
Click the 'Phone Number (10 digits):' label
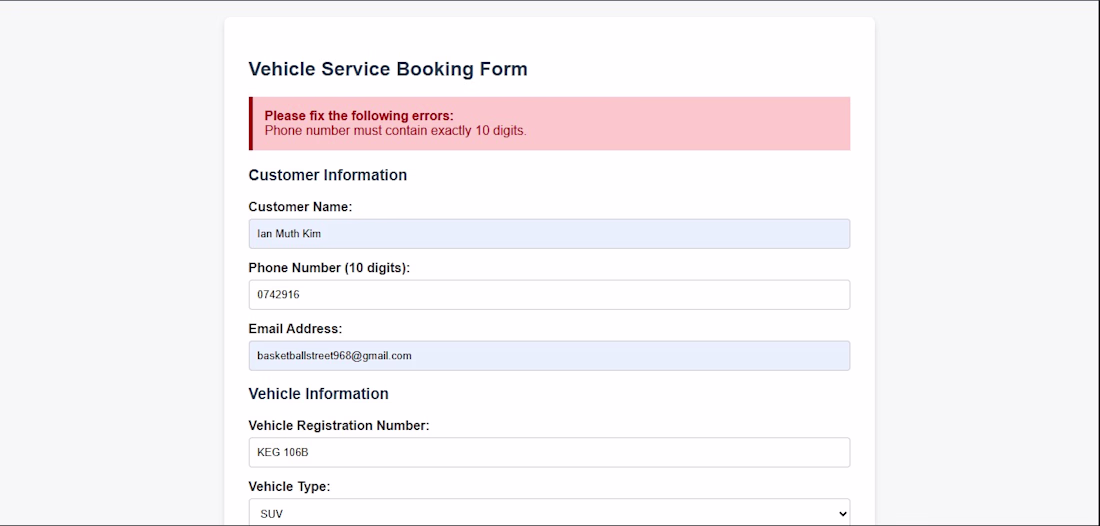329,268
